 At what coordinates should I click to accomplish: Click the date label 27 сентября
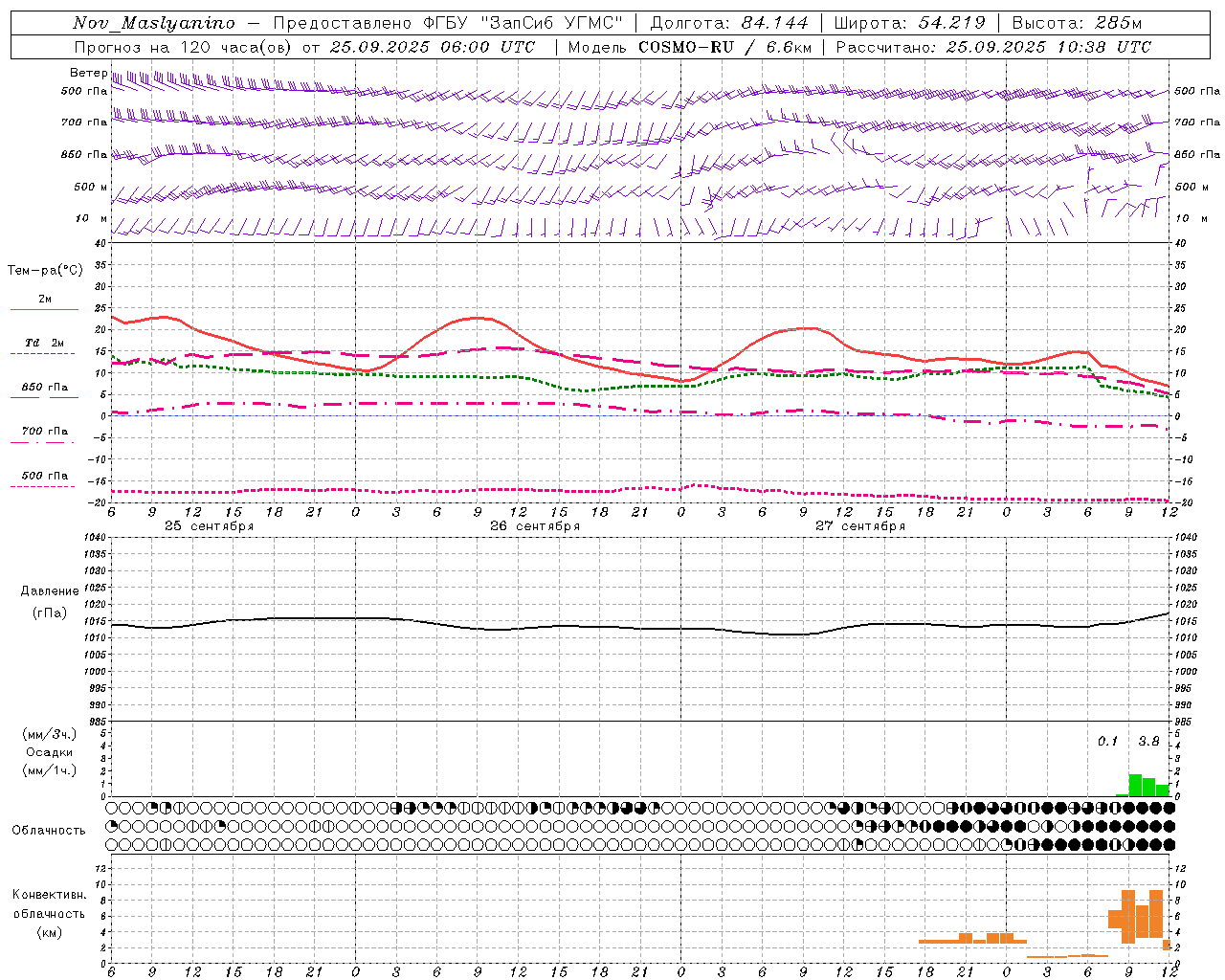[x=860, y=526]
